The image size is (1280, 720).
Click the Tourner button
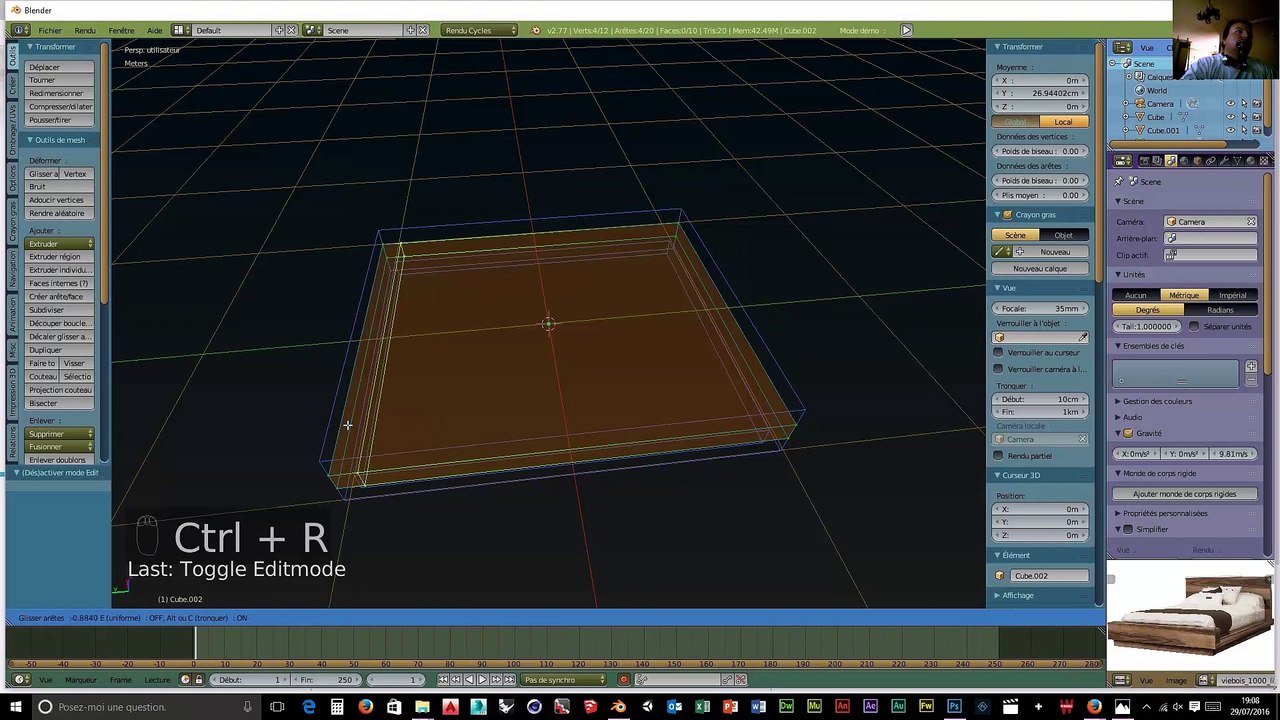point(60,80)
